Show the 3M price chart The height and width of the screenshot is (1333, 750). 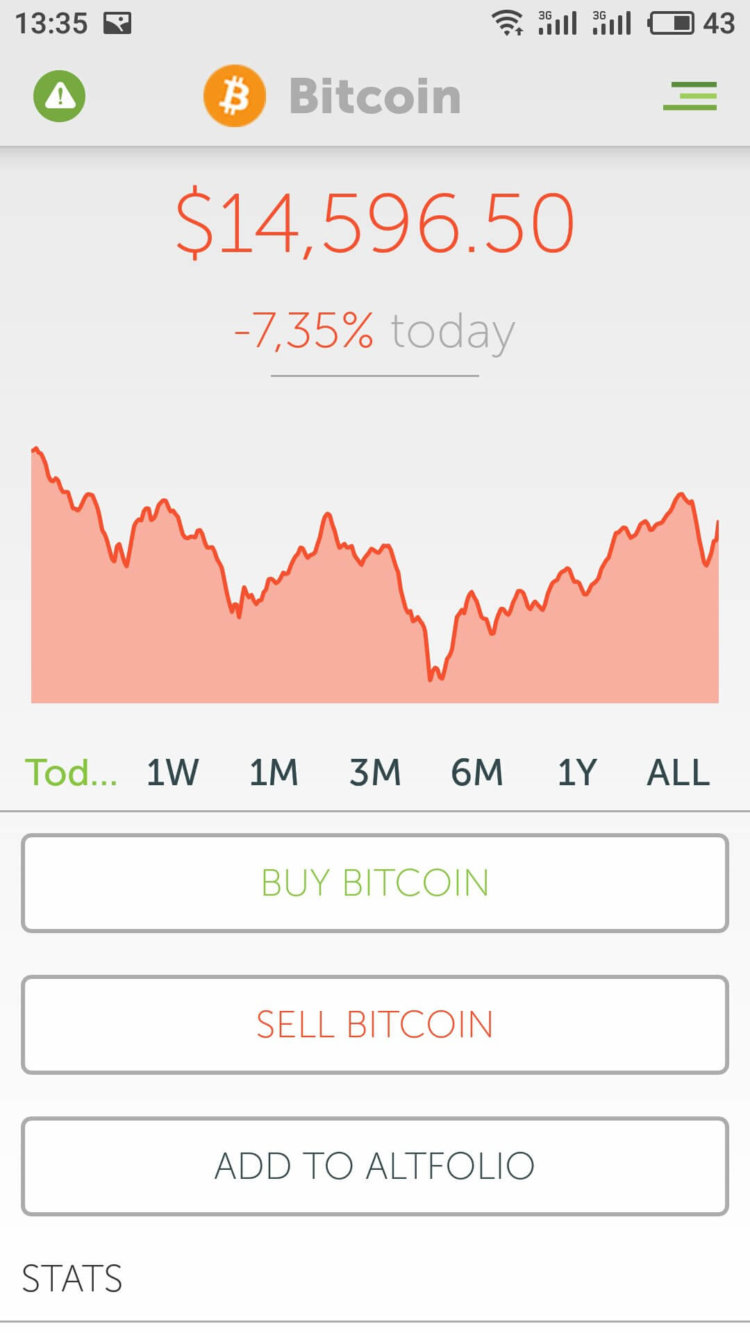[x=375, y=773]
